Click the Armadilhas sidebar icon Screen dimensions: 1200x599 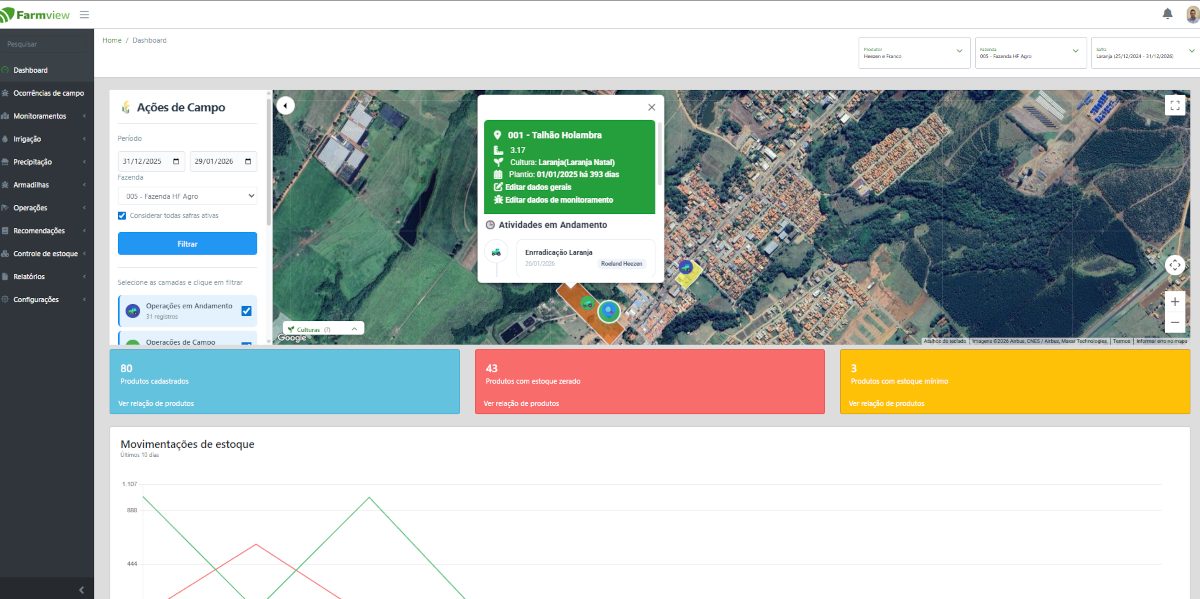pyautogui.click(x=6, y=185)
